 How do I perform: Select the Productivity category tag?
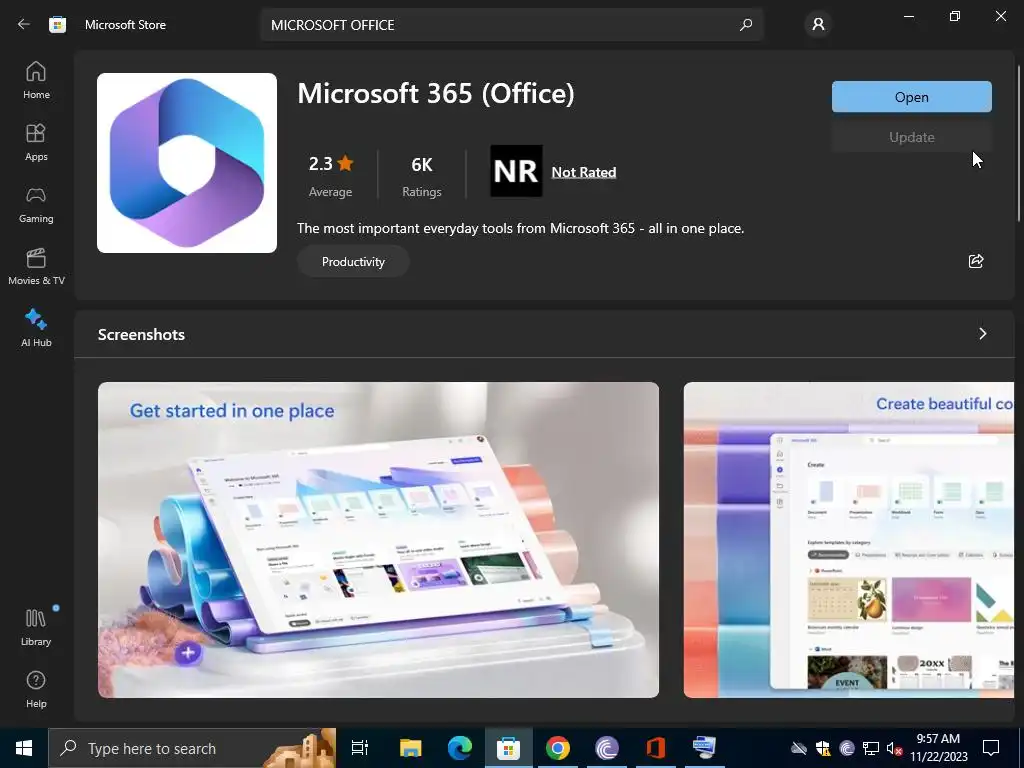click(x=353, y=261)
